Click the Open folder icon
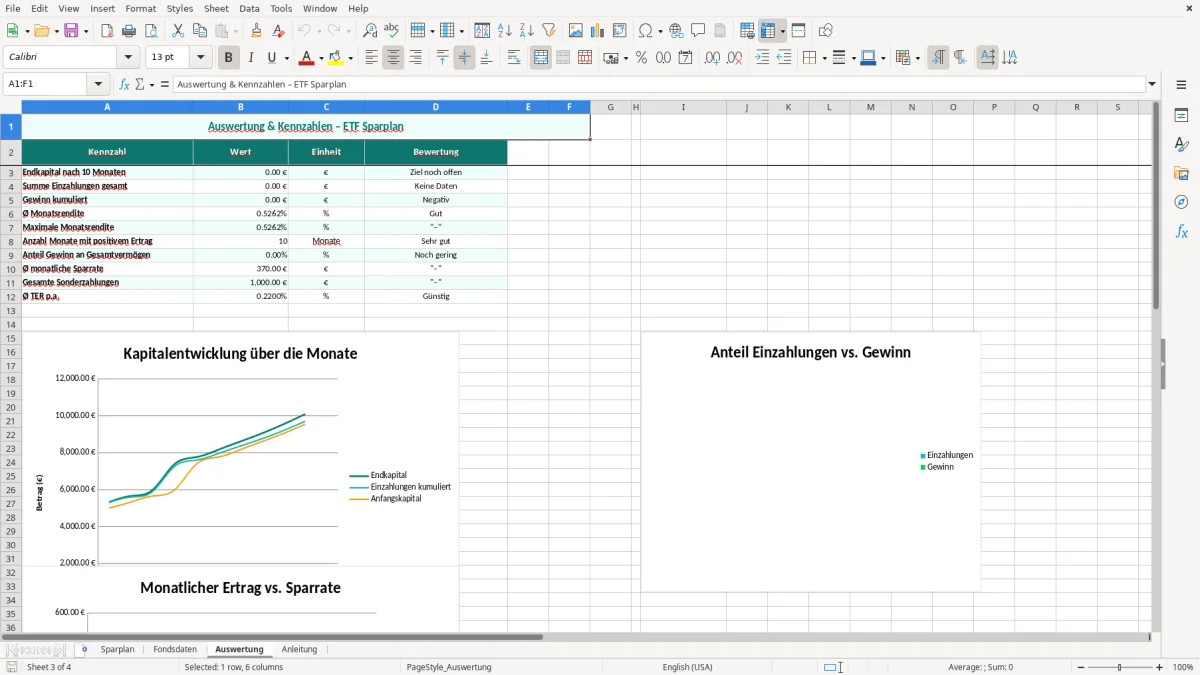1200x675 pixels. (x=41, y=31)
